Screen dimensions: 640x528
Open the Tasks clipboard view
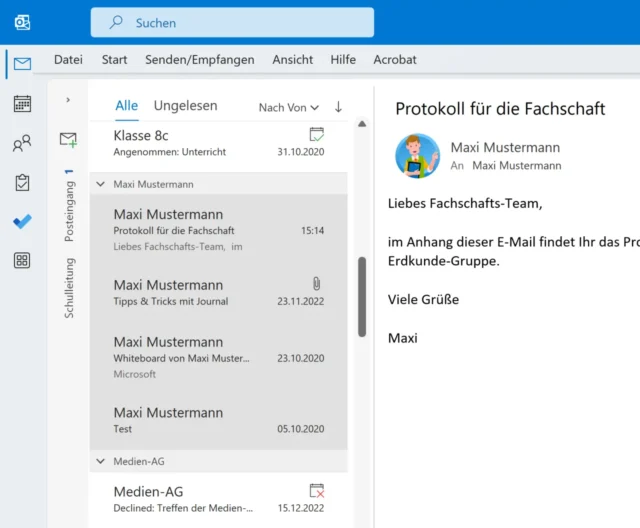tap(22, 183)
